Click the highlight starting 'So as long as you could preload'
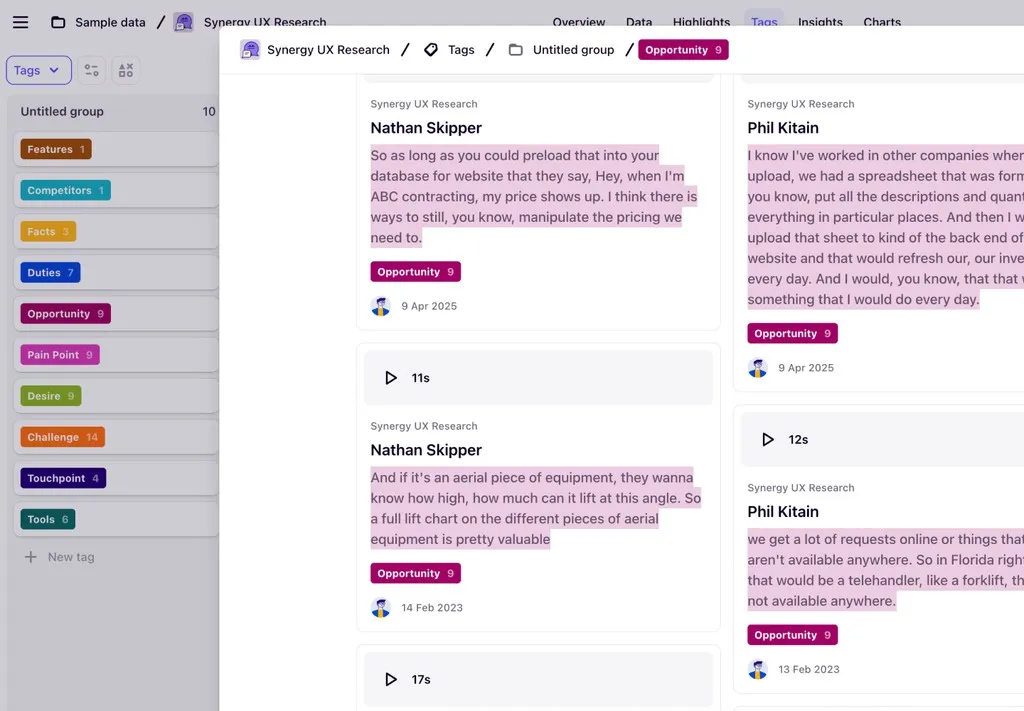This screenshot has height=711, width=1024. point(534,196)
